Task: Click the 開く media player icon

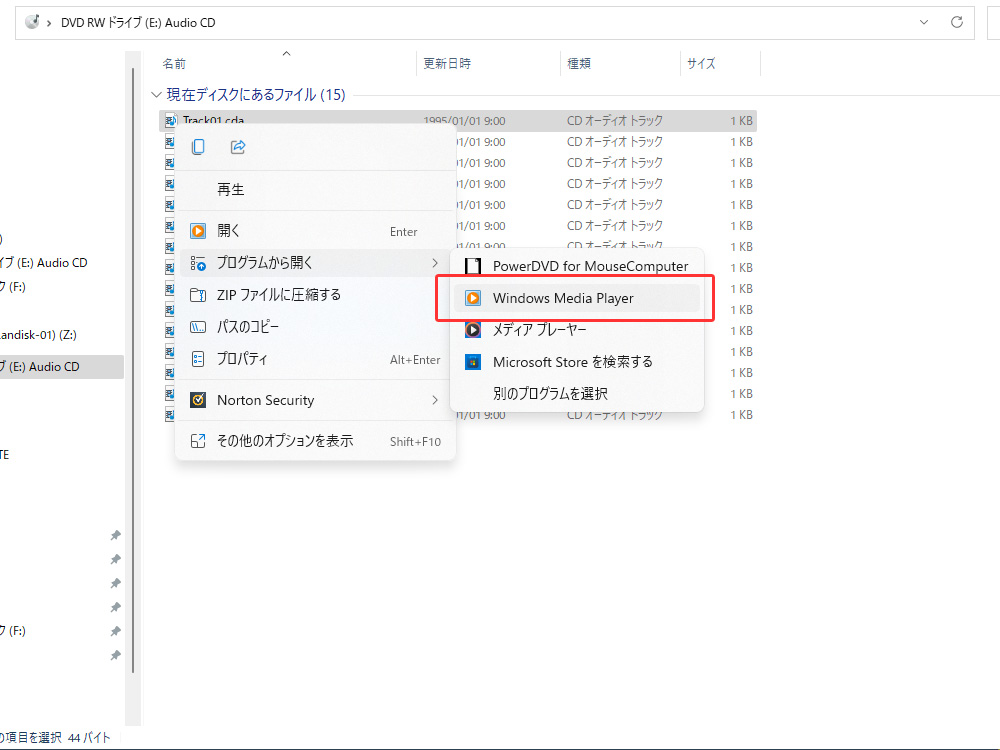Action: click(x=198, y=231)
